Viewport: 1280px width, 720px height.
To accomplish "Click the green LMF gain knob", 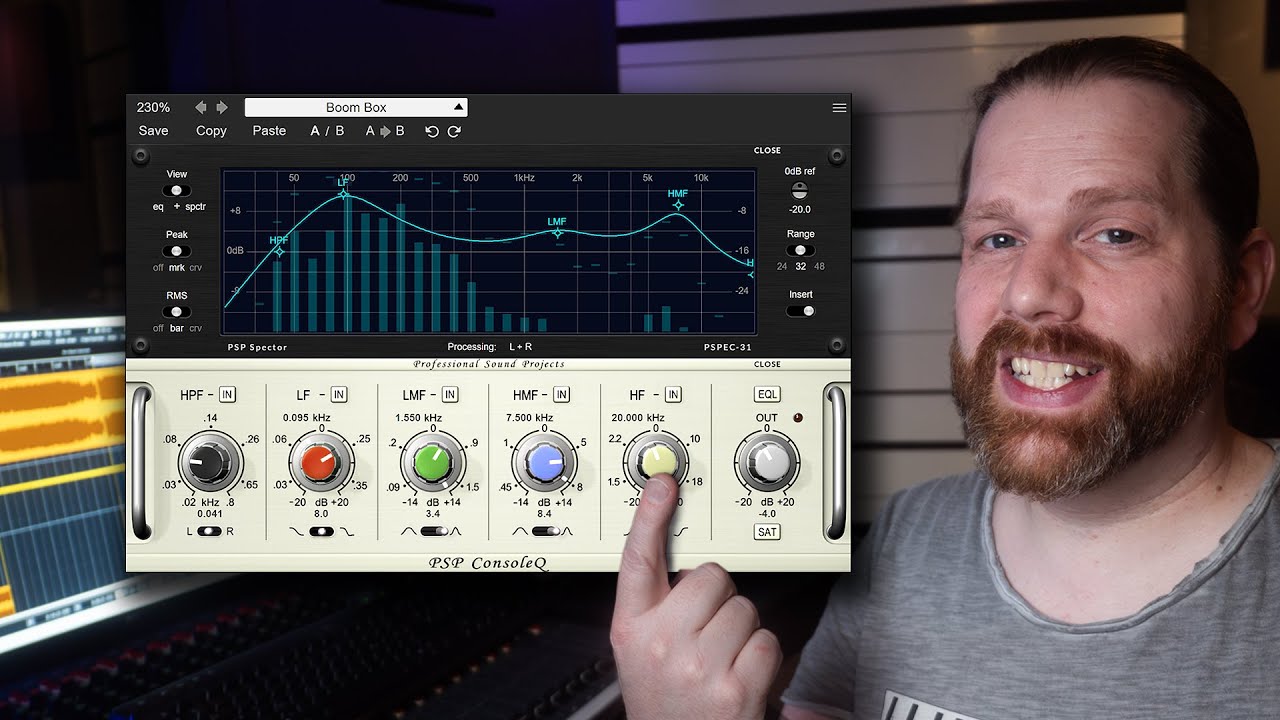I will click(x=432, y=464).
